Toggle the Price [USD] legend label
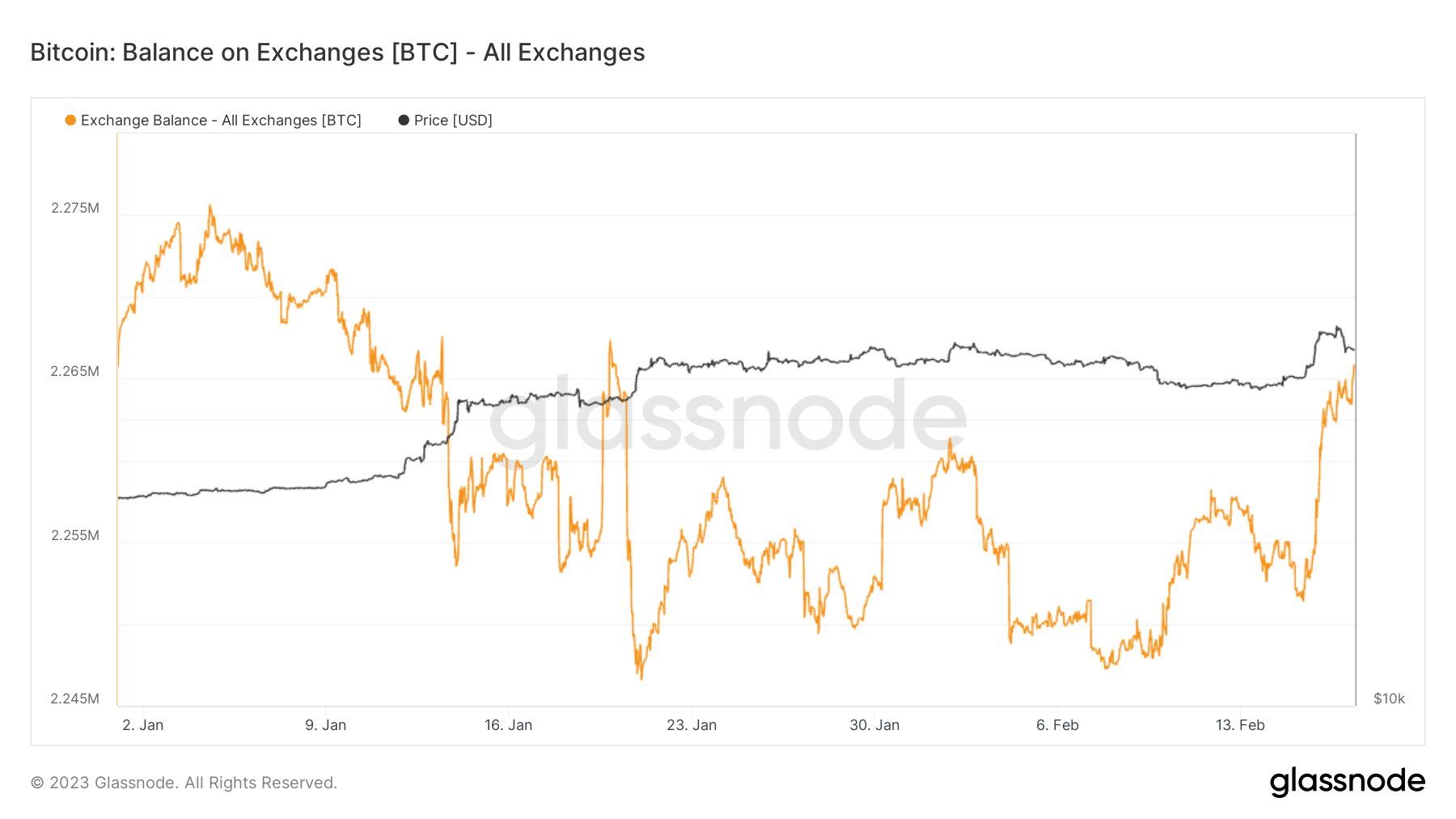Viewport: 1456px width, 819px height. click(x=453, y=120)
